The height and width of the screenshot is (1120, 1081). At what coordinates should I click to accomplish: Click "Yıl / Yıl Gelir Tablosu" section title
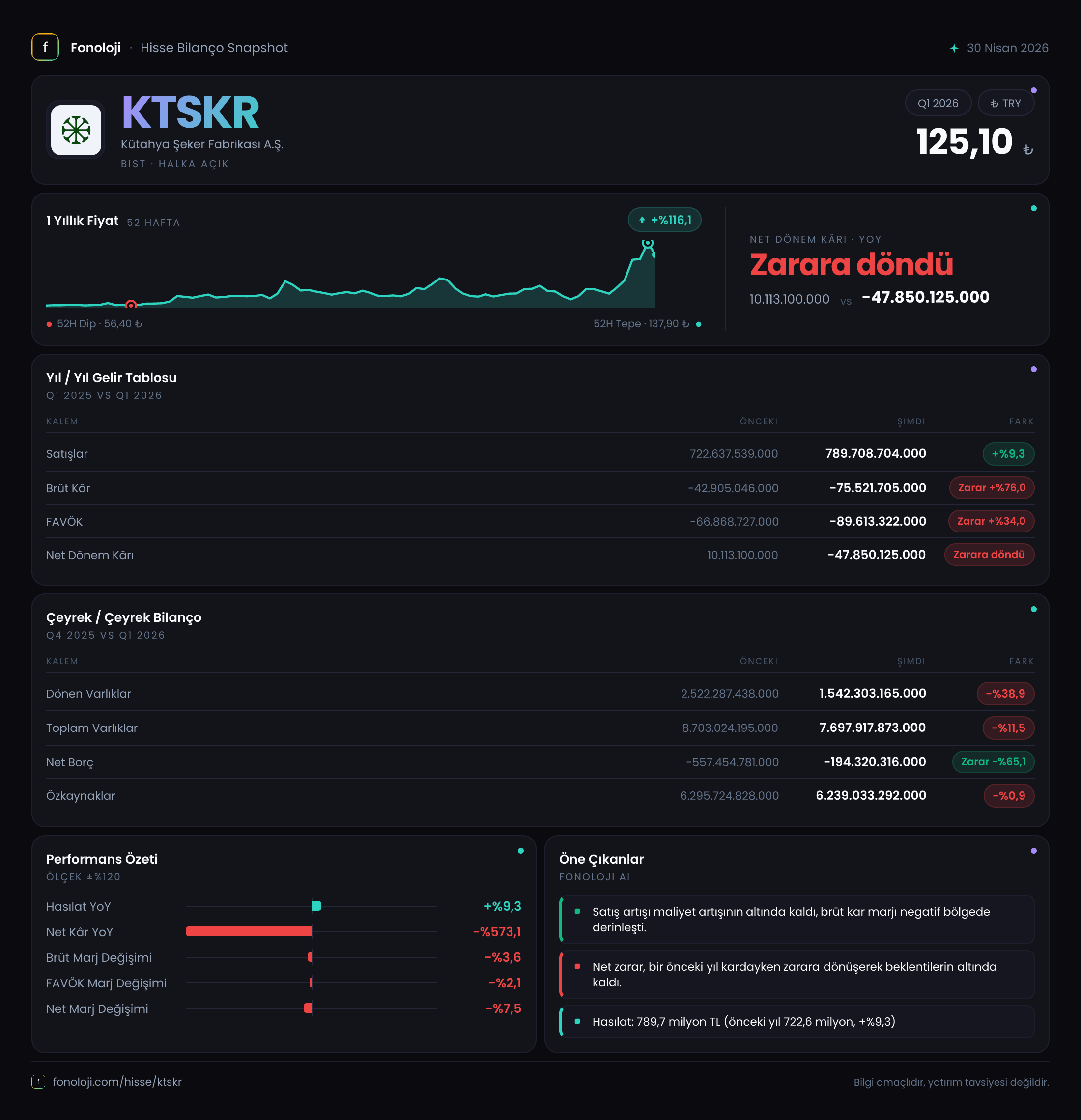(x=112, y=378)
